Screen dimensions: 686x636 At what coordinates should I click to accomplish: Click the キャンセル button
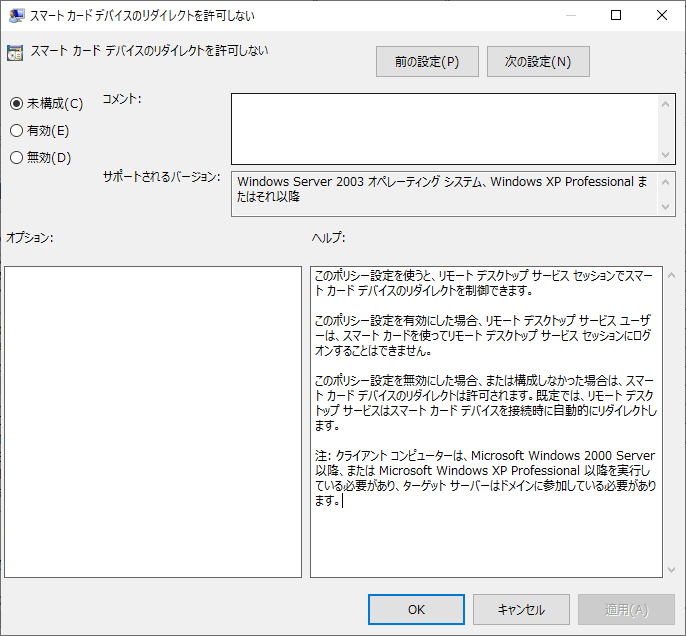(521, 609)
